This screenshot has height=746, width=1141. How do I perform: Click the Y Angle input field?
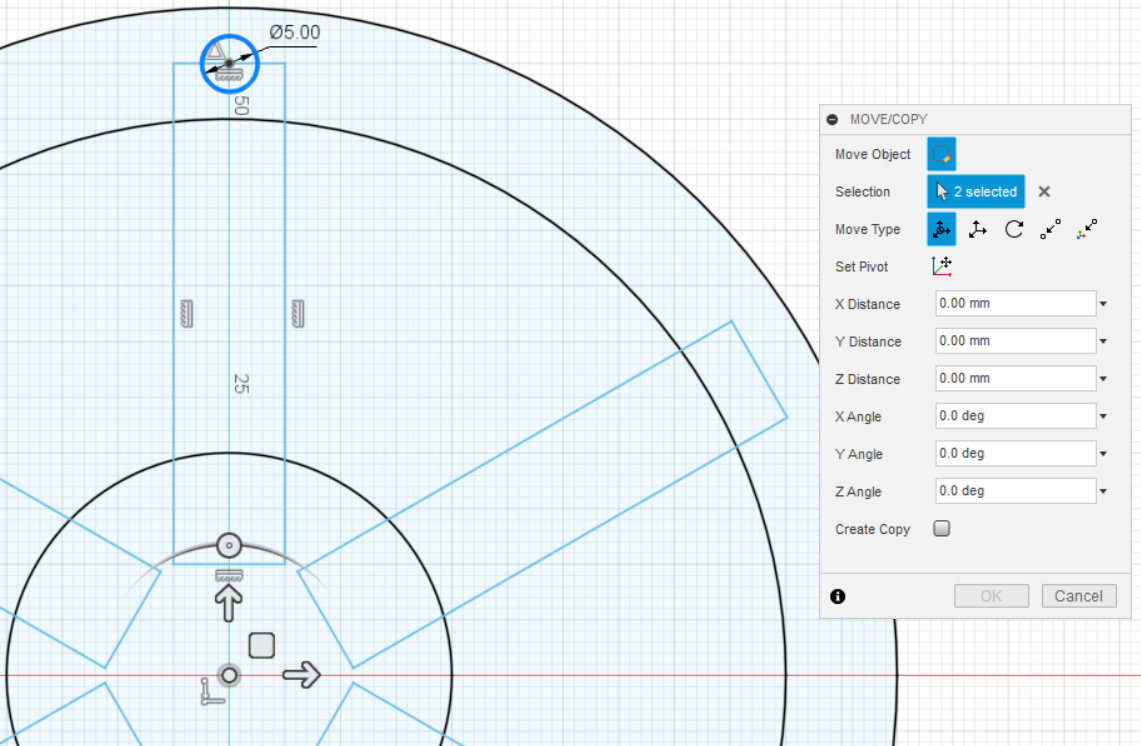tap(1015, 453)
